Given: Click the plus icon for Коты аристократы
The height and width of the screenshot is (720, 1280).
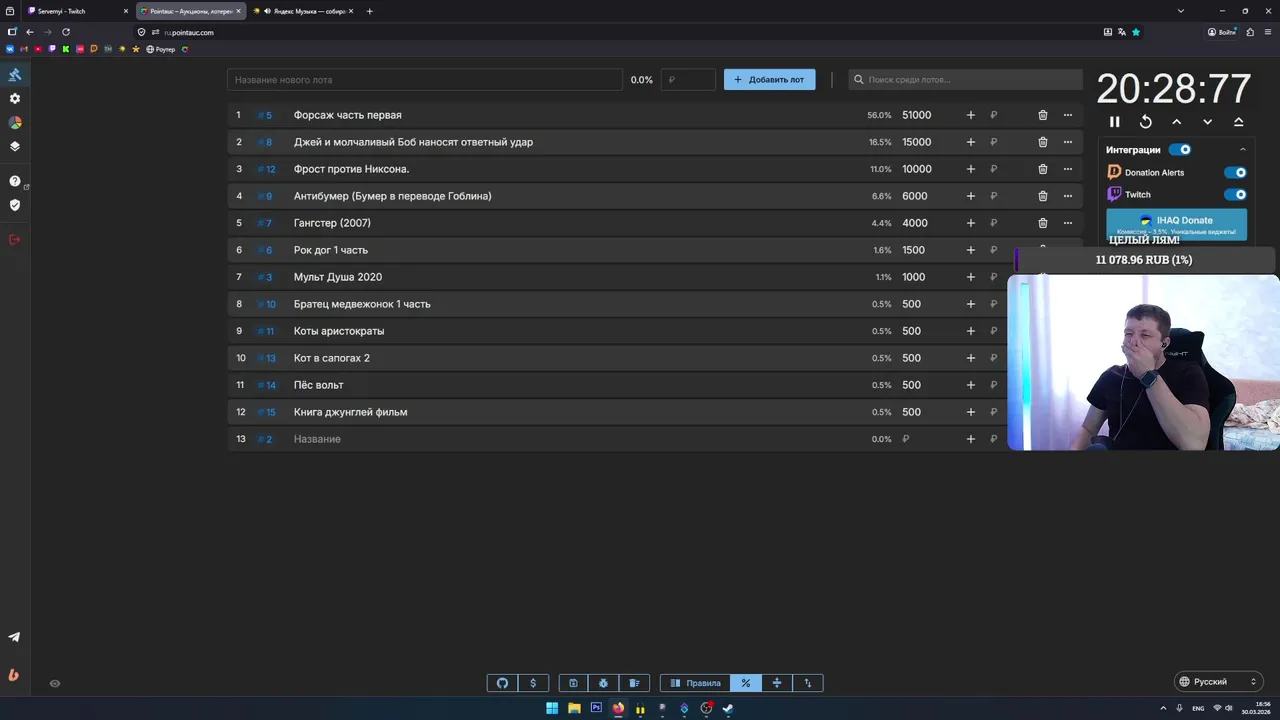Looking at the screenshot, I should pyautogui.click(x=970, y=331).
